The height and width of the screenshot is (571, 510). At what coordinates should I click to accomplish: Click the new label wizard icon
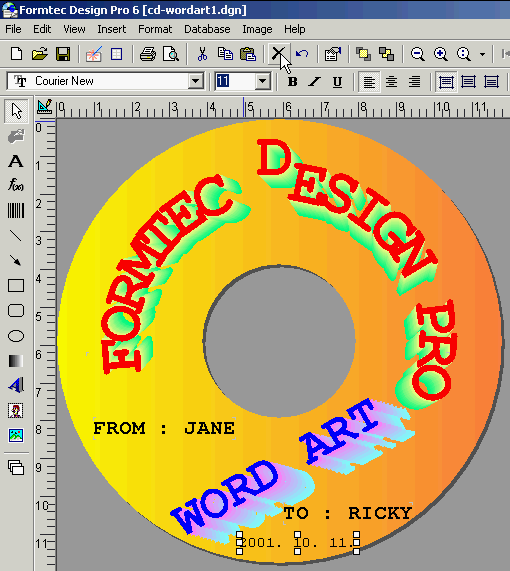tap(93, 54)
